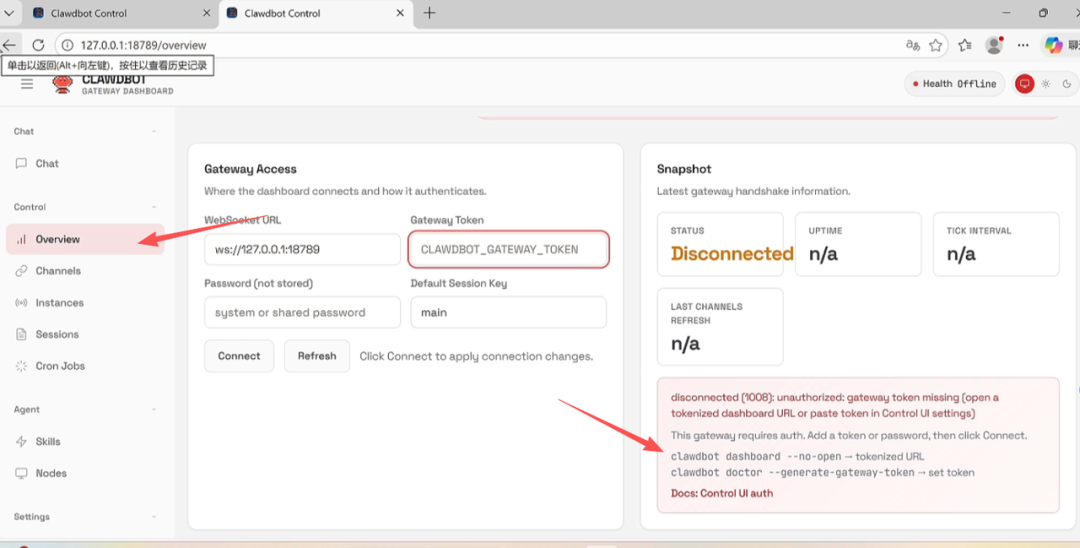Open the Sessions page
Viewport: 1080px width, 548px height.
57,334
